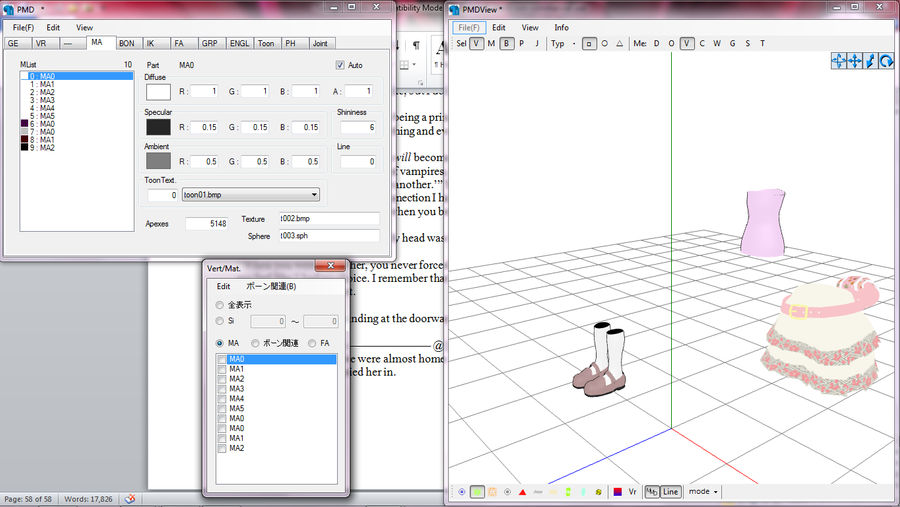Switch to the BON tab

tap(127, 43)
